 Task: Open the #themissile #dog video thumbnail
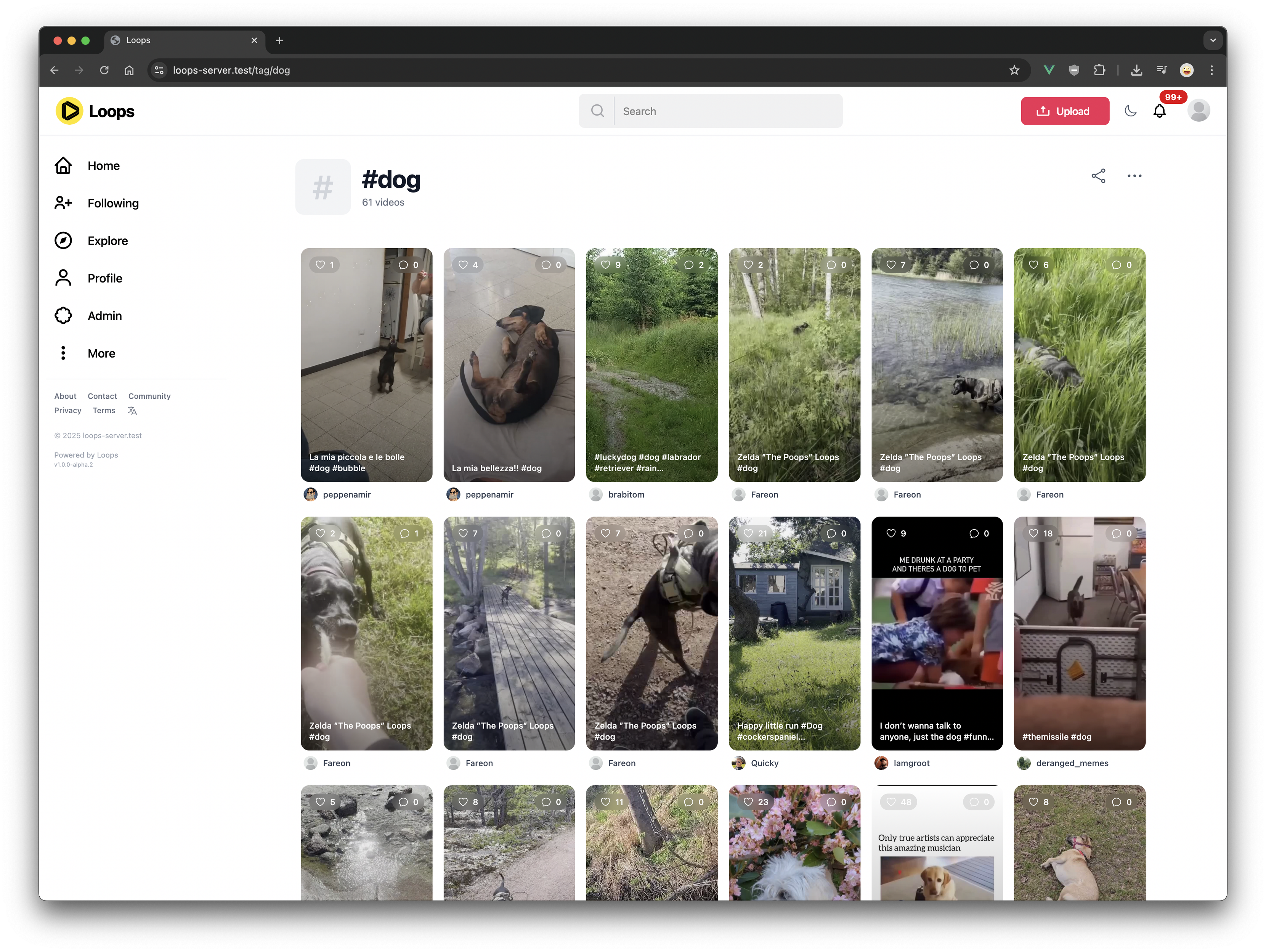[x=1079, y=633]
